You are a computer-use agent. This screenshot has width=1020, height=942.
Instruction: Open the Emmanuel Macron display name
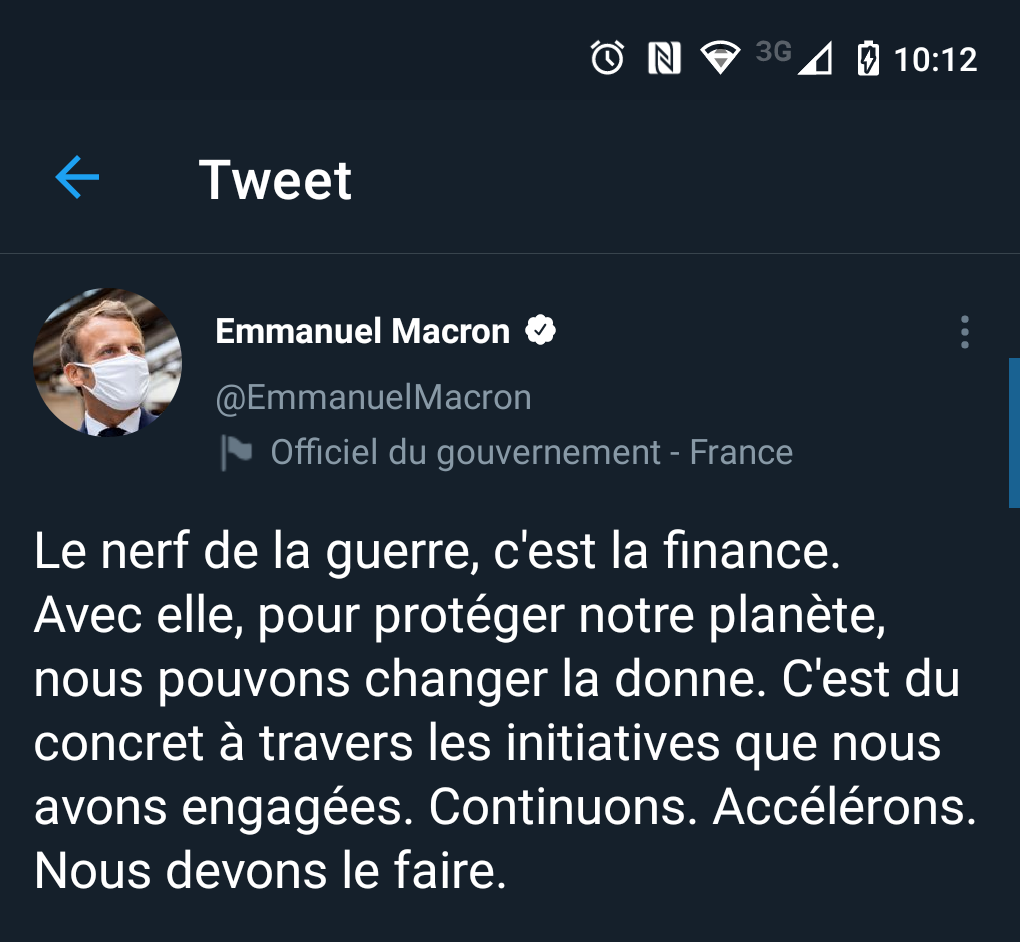[x=362, y=331]
